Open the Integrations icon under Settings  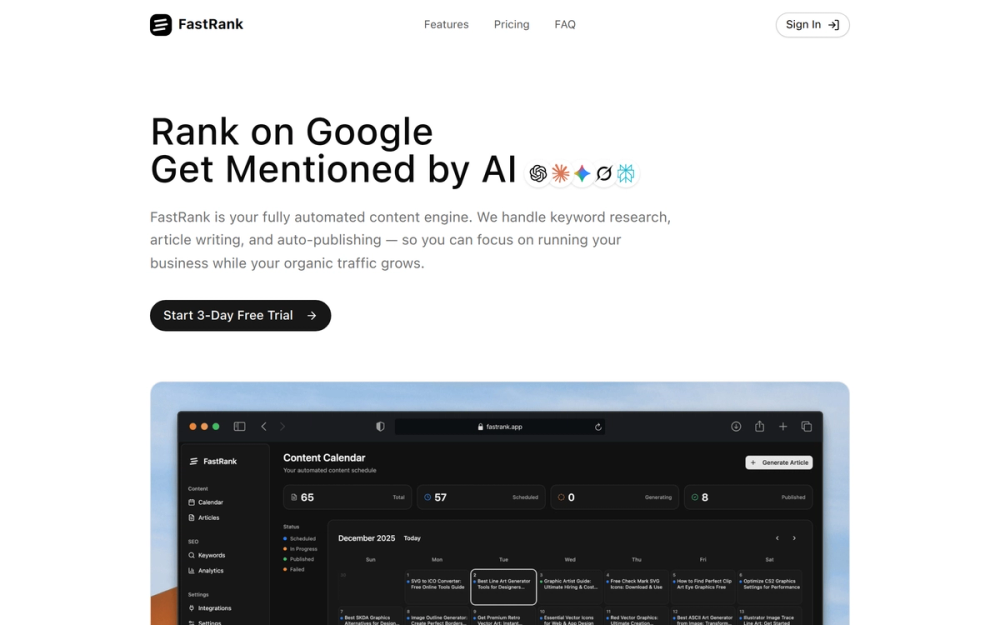[191, 608]
